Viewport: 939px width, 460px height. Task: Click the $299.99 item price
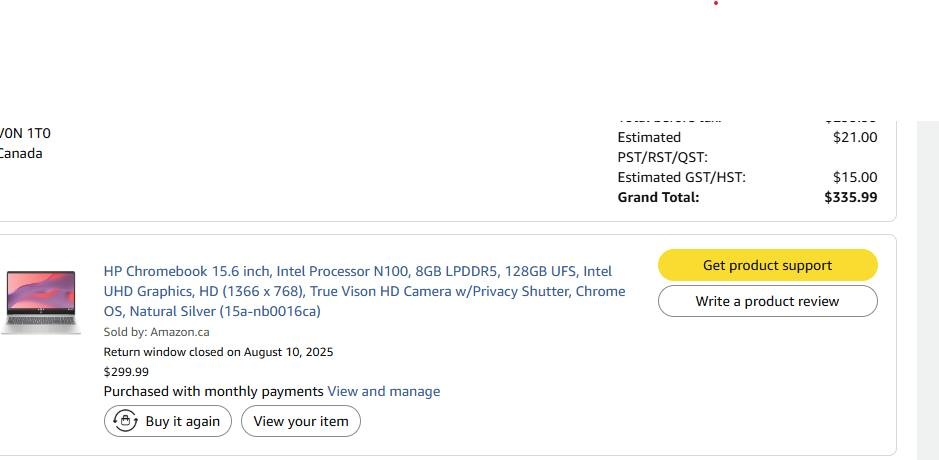[x=126, y=372]
